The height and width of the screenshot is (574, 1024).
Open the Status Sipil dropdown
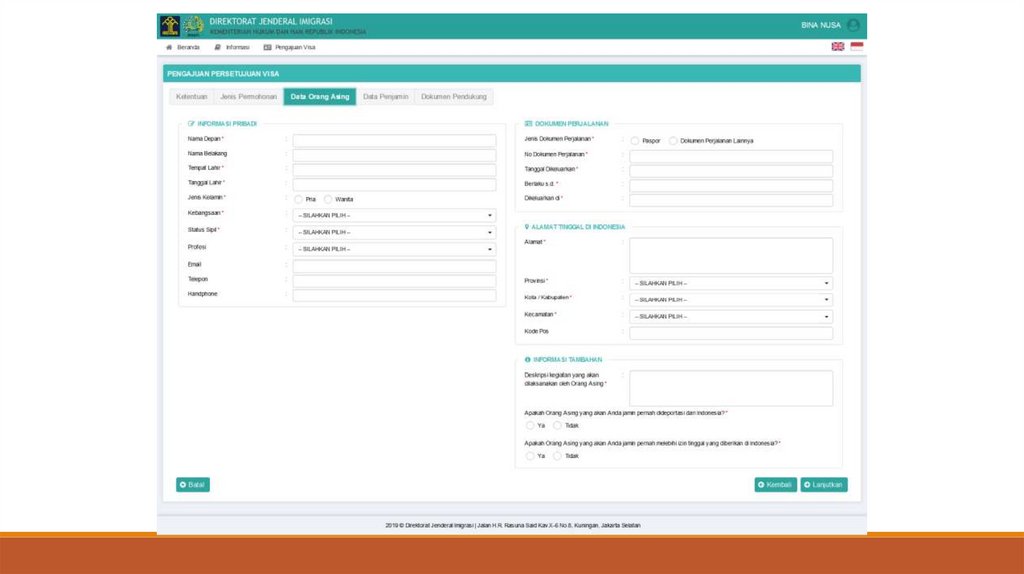pyautogui.click(x=394, y=232)
